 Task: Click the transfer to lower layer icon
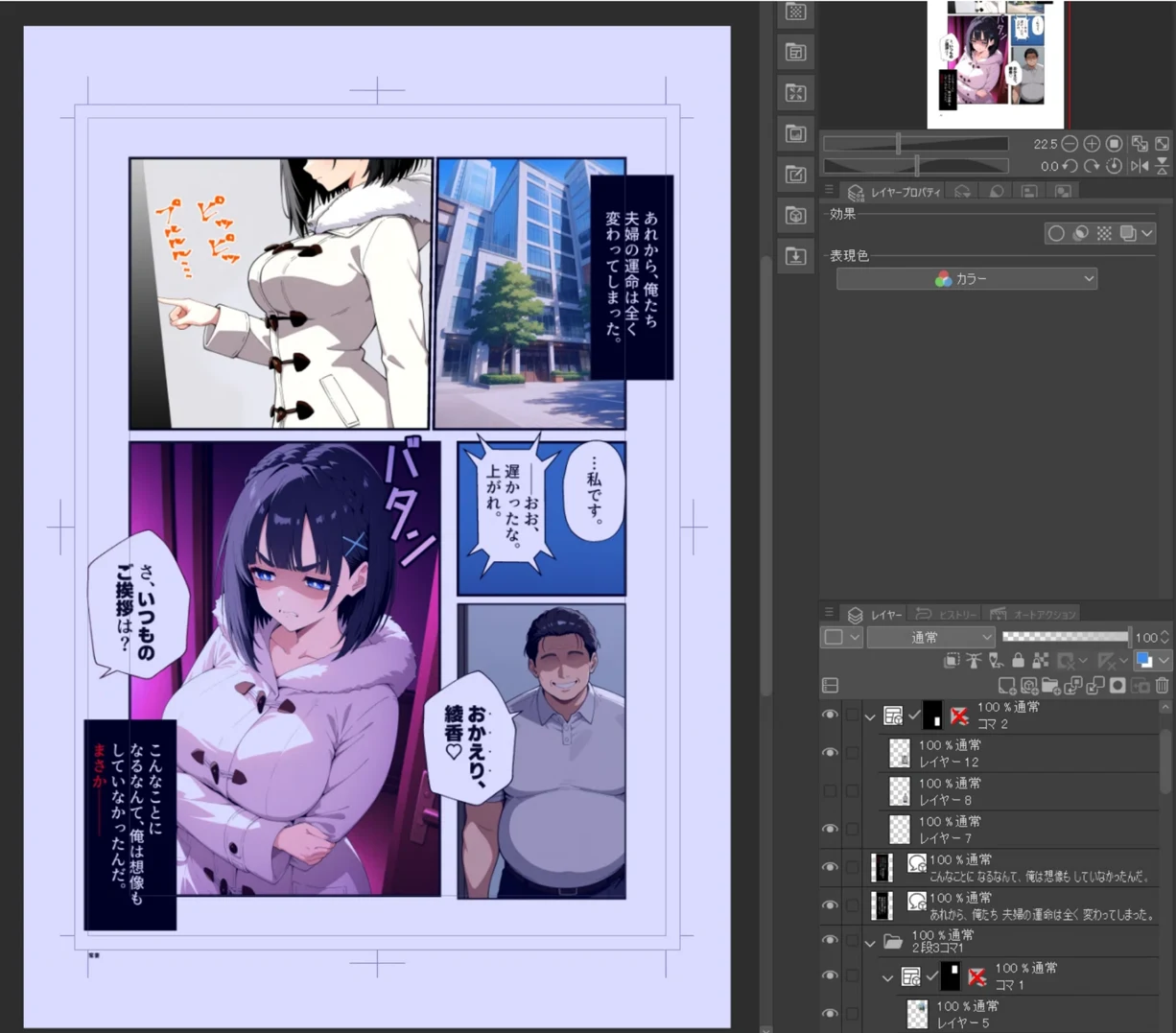tap(1073, 686)
